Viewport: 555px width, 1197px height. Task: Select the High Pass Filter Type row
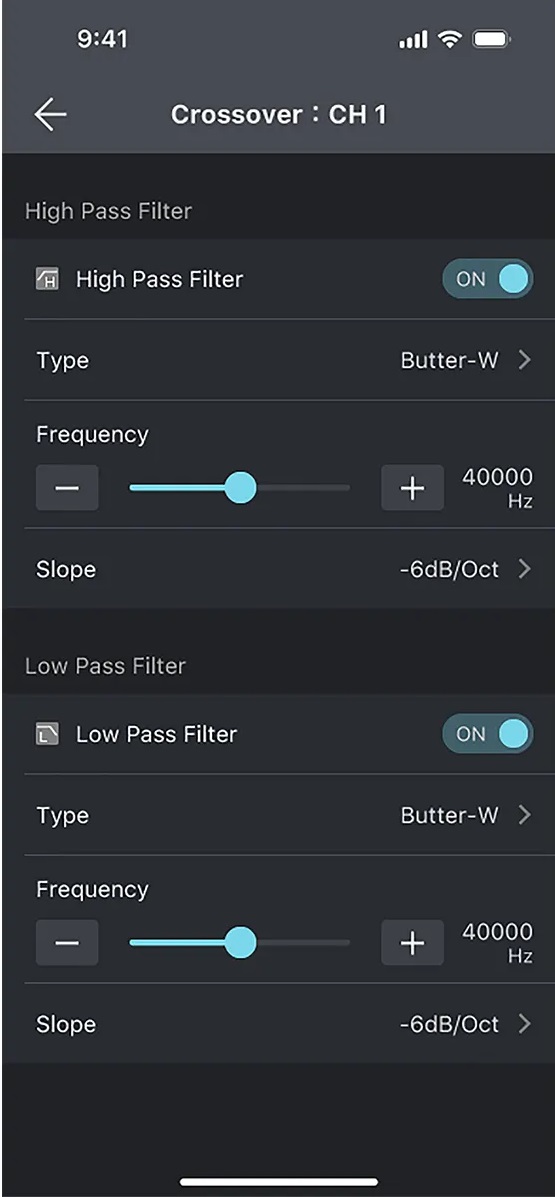278,360
